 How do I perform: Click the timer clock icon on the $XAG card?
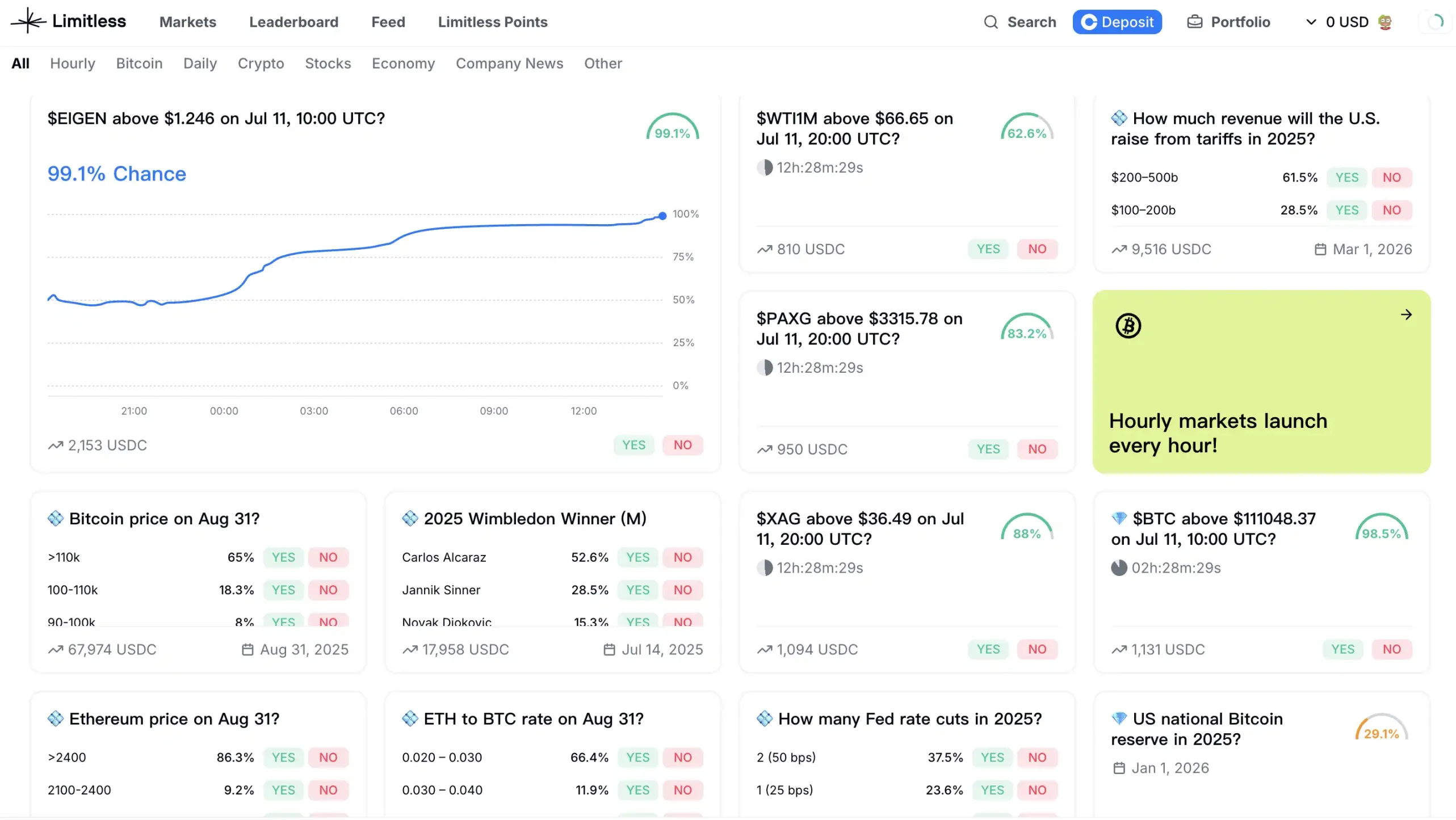point(765,567)
